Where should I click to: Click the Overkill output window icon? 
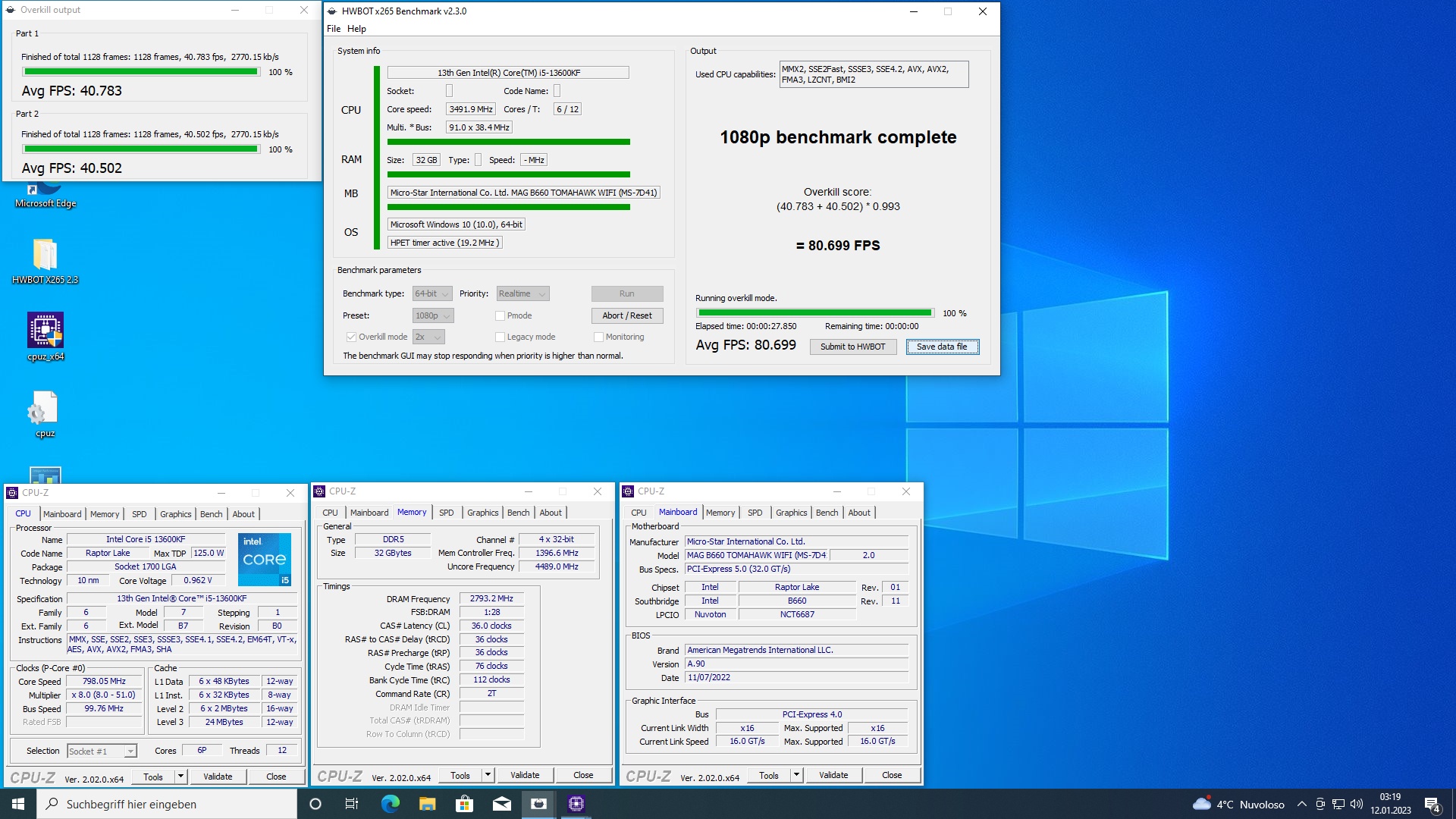[x=11, y=10]
